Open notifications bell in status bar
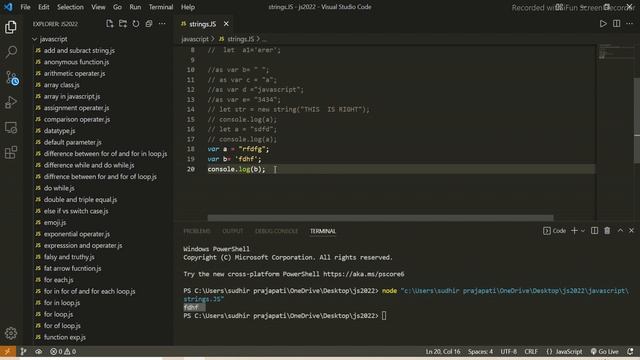Screen dimensions: 640x360 pyautogui.click(x=630, y=351)
